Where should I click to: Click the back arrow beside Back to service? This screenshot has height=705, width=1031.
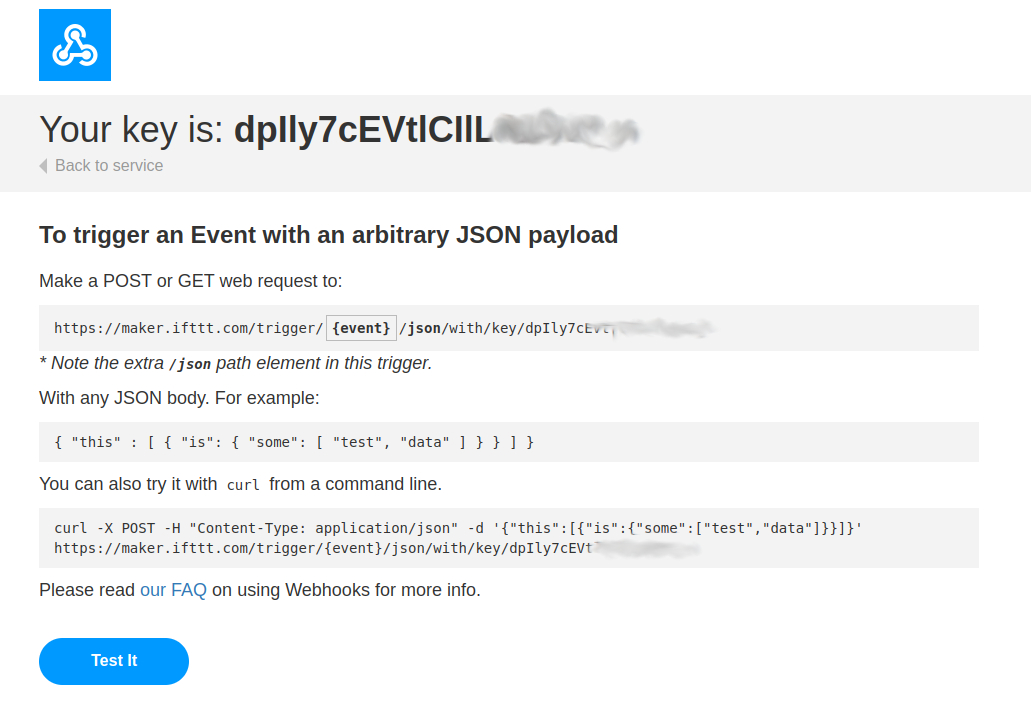[x=43, y=166]
